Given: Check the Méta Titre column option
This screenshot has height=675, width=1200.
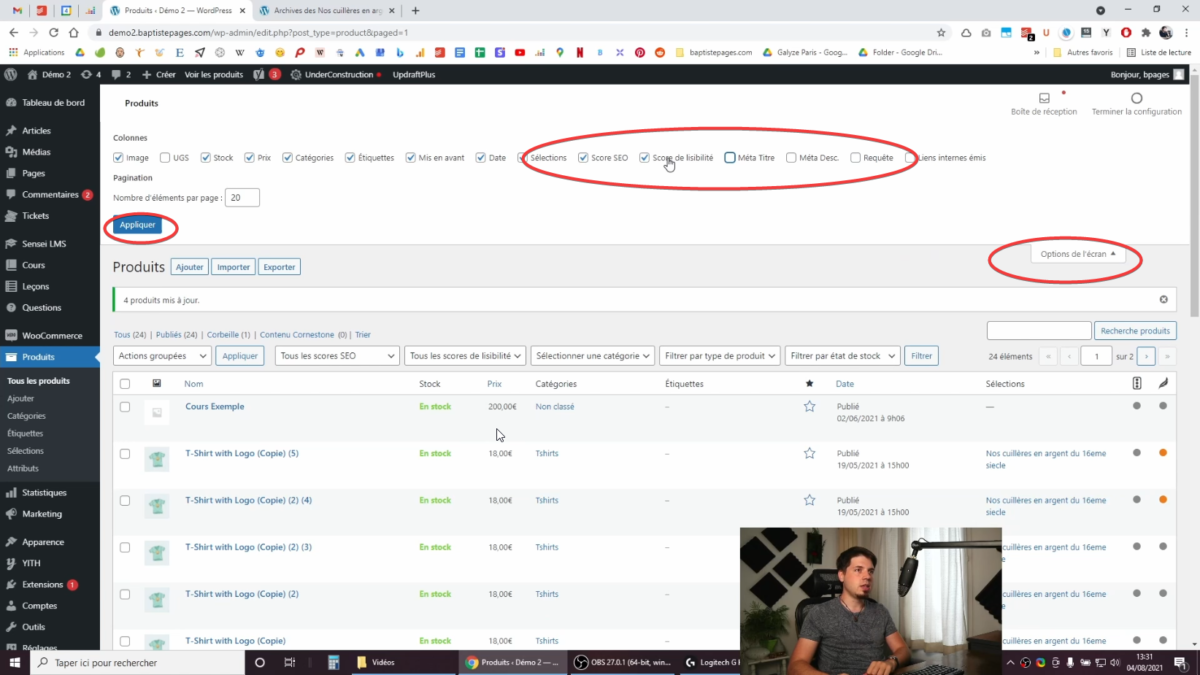Looking at the screenshot, I should (730, 158).
